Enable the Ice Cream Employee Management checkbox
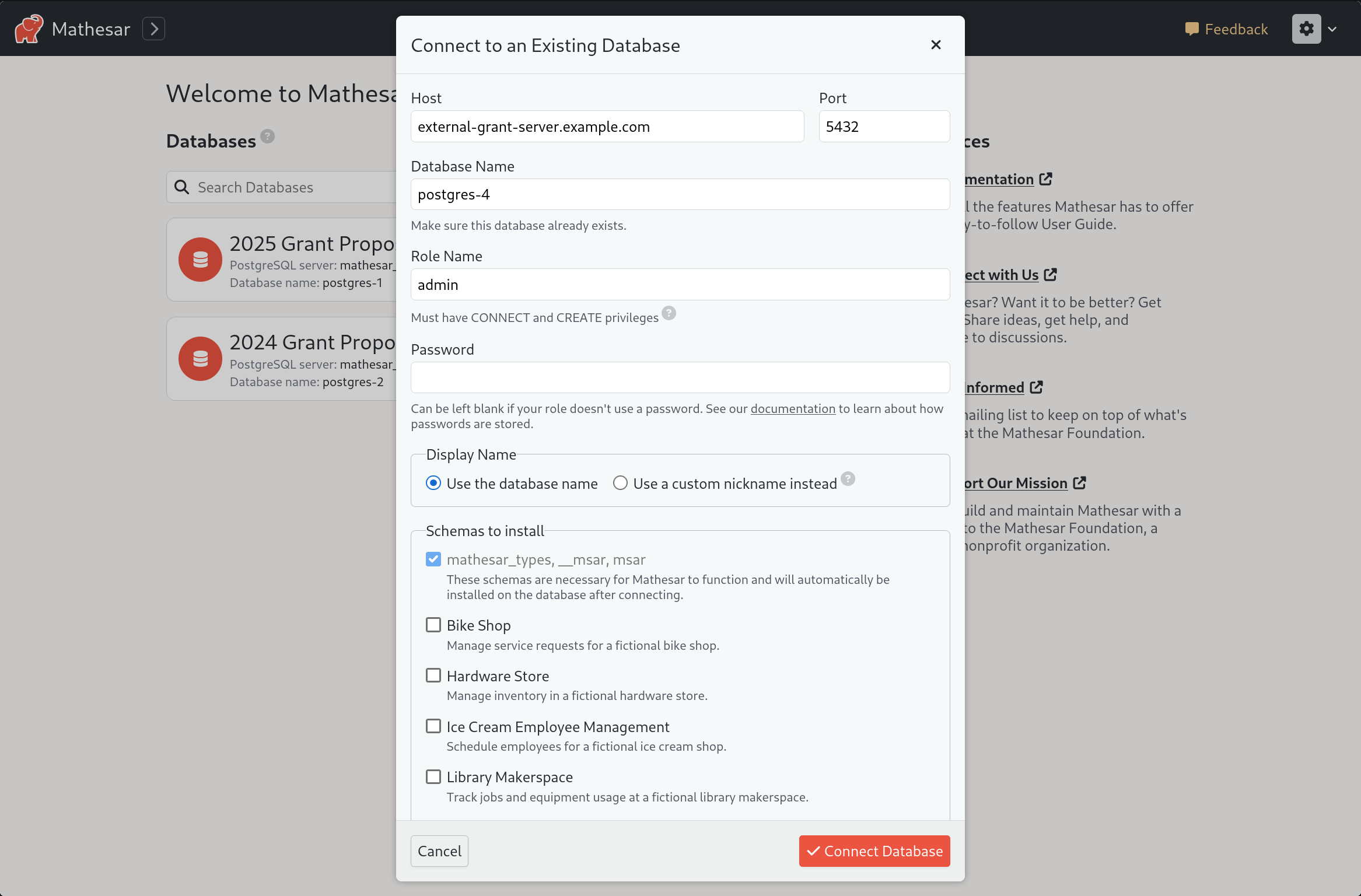The height and width of the screenshot is (896, 1361). click(432, 727)
